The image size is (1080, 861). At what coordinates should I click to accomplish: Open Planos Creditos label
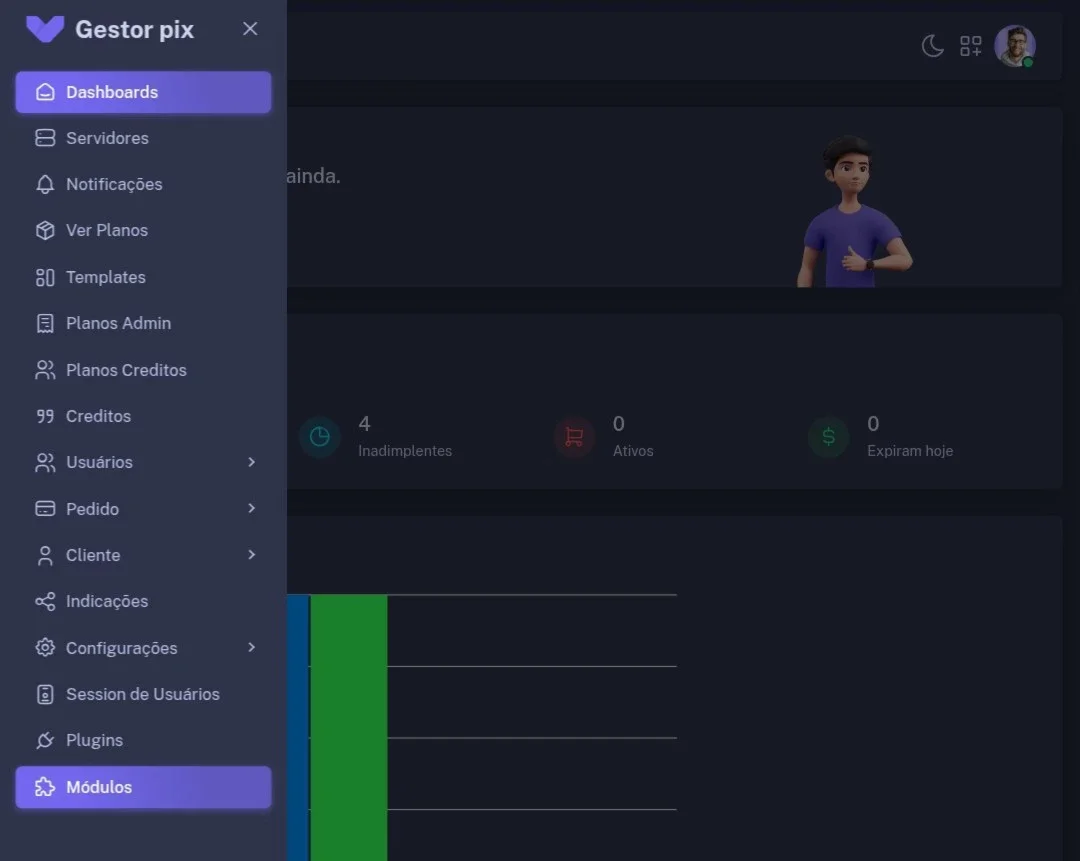click(126, 370)
